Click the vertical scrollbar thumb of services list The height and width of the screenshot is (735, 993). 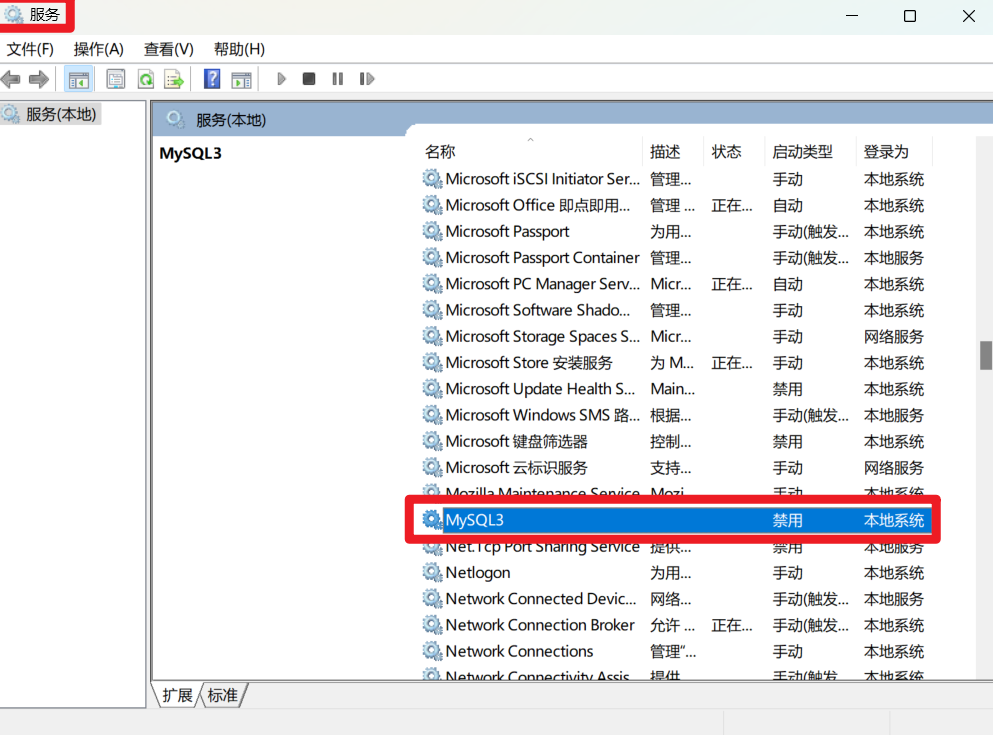click(985, 355)
